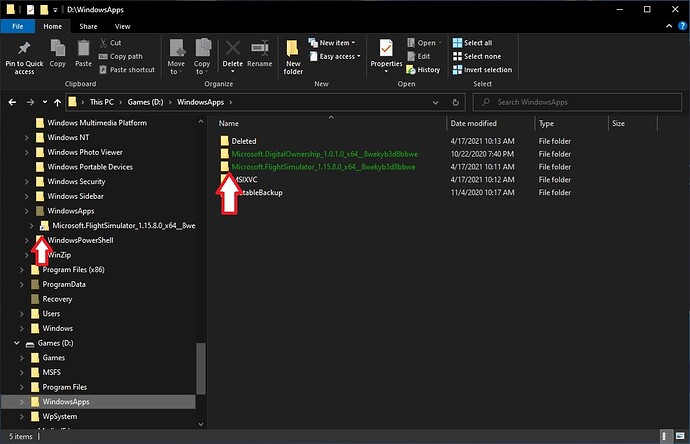Click Invert selection in the ribbon
The height and width of the screenshot is (444, 690).
483,70
